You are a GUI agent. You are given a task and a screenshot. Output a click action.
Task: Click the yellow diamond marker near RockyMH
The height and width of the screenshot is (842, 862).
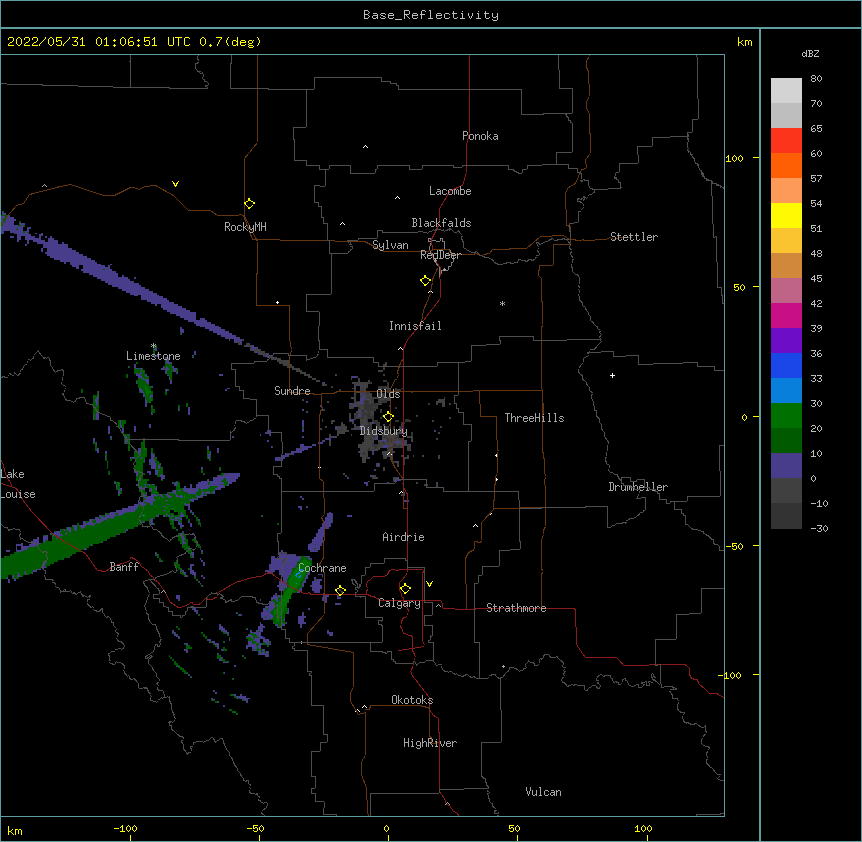click(x=250, y=203)
